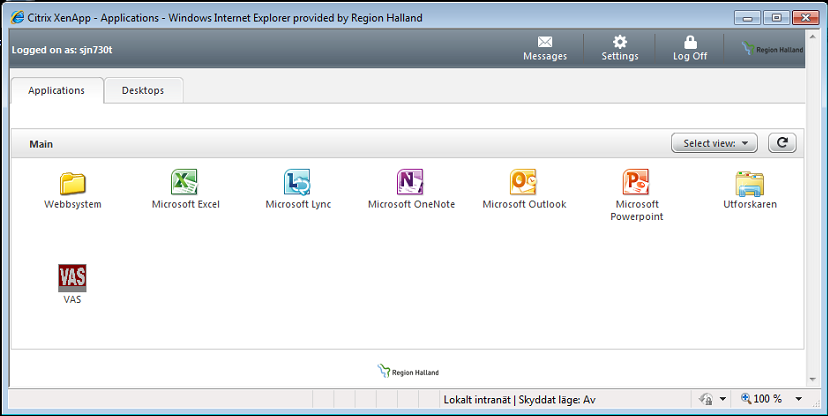
Task: Launch the VAS application icon
Action: click(72, 278)
